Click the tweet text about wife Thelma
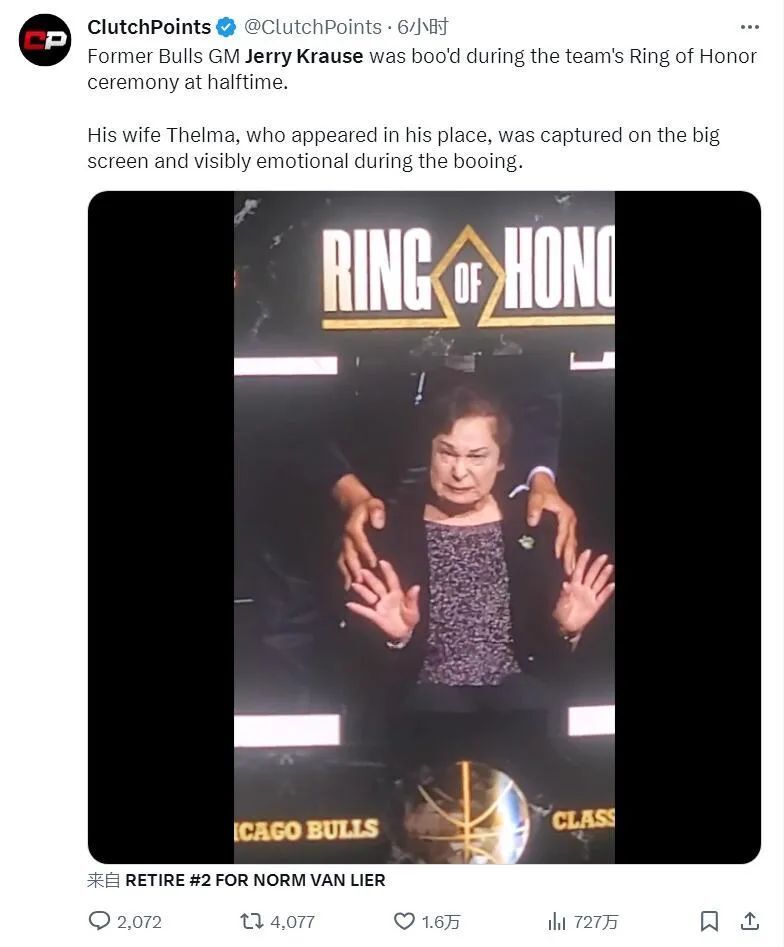The image size is (784, 947). pyautogui.click(x=403, y=148)
